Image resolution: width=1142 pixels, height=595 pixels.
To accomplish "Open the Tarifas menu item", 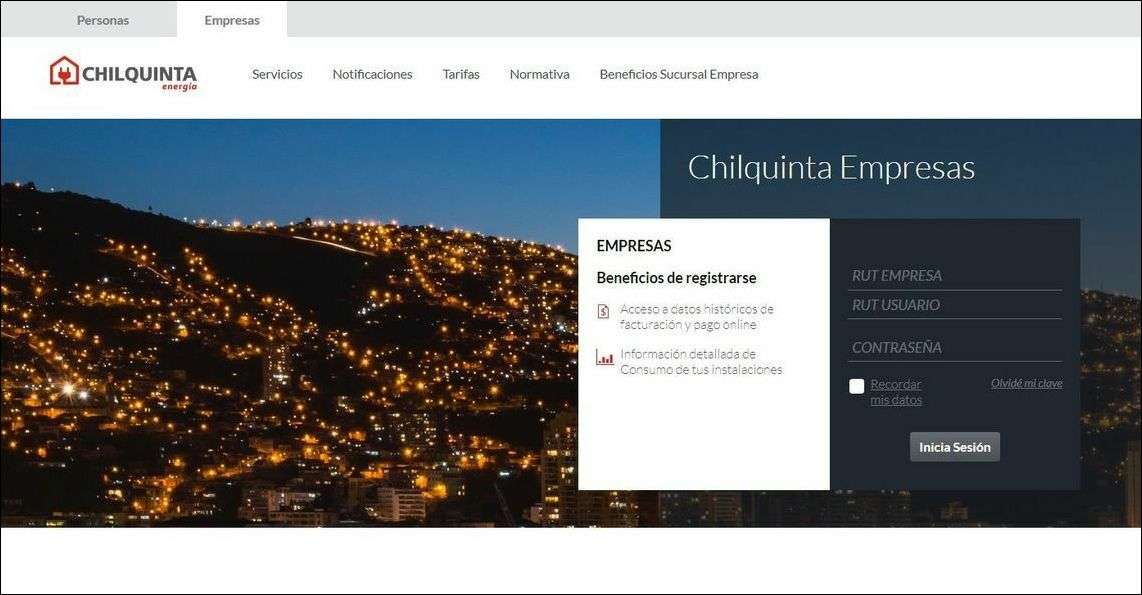I will [x=461, y=74].
